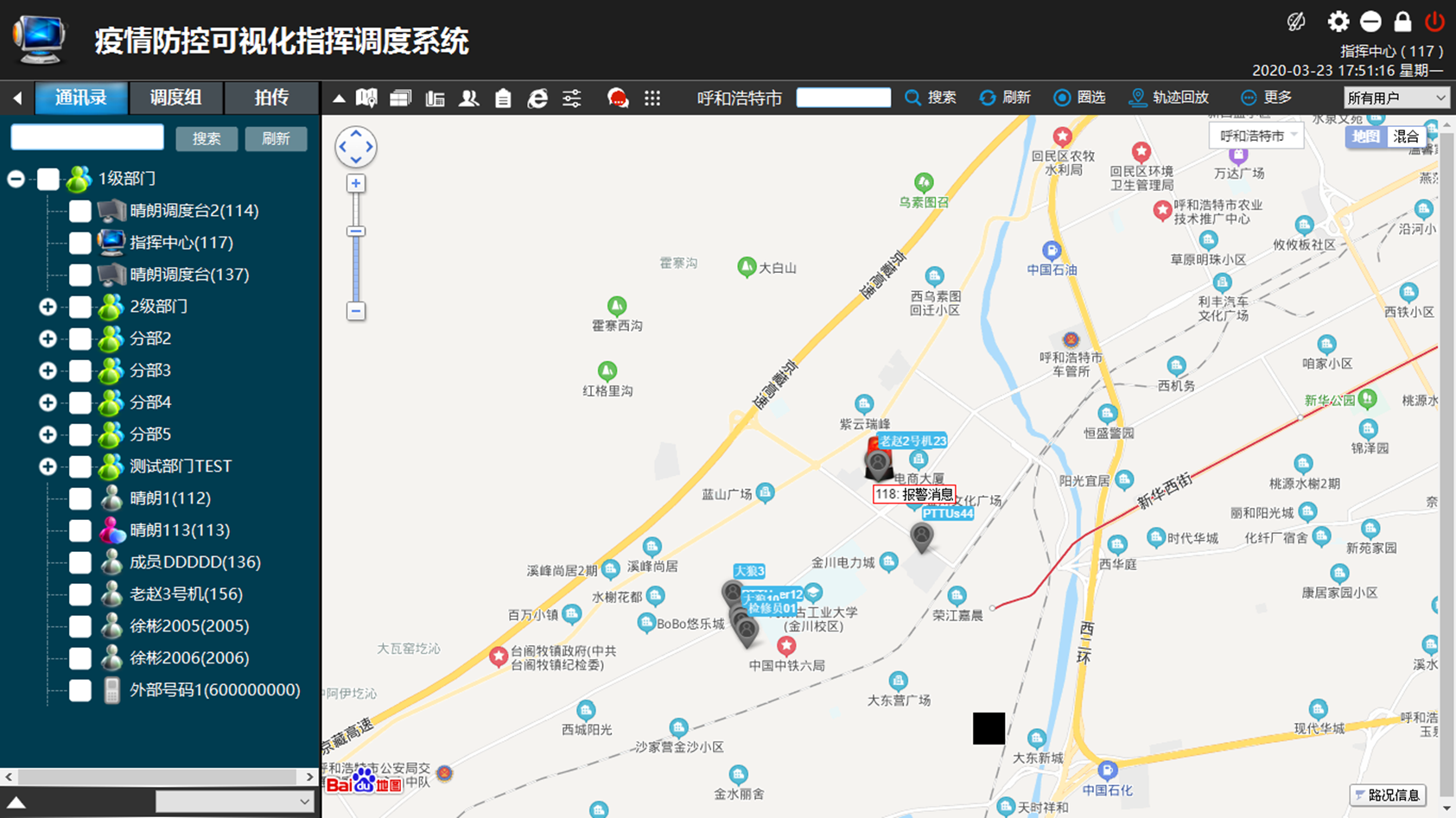This screenshot has width=1456, height=818.
Task: Check the 1级部门 checkbox
Action: click(48, 179)
